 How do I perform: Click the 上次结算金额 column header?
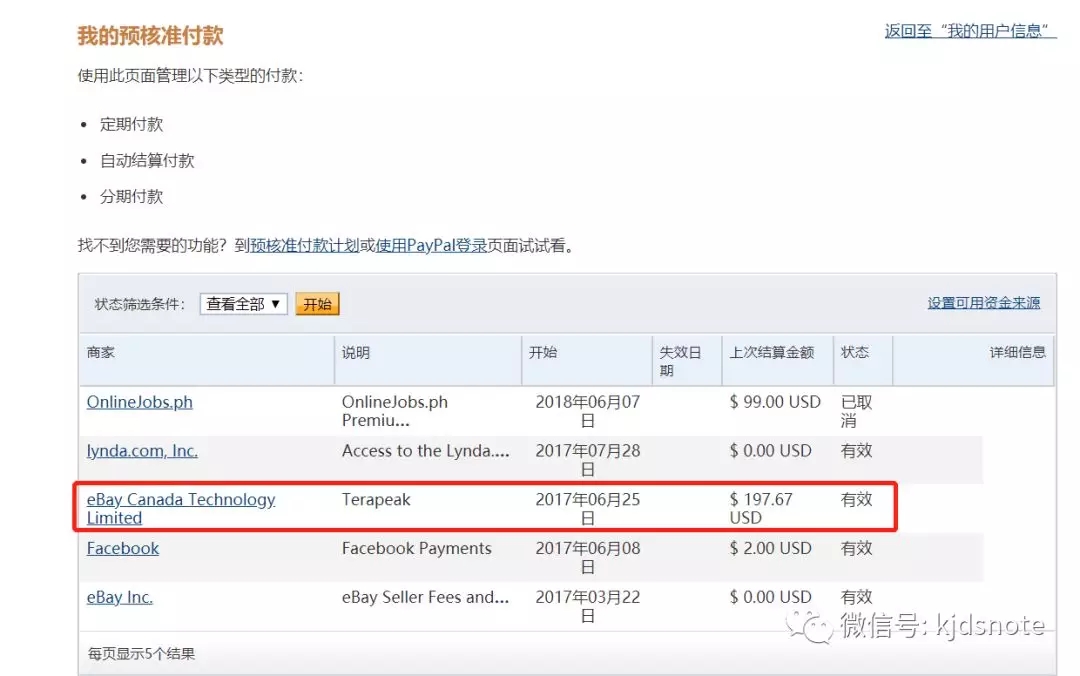coord(771,352)
